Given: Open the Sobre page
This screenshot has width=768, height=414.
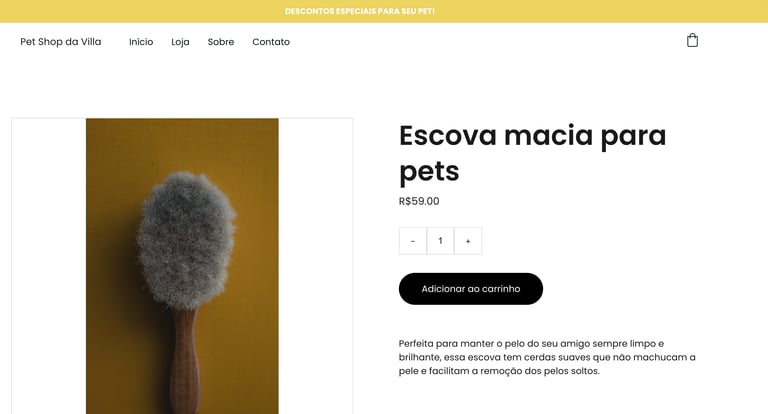Looking at the screenshot, I should [x=221, y=42].
